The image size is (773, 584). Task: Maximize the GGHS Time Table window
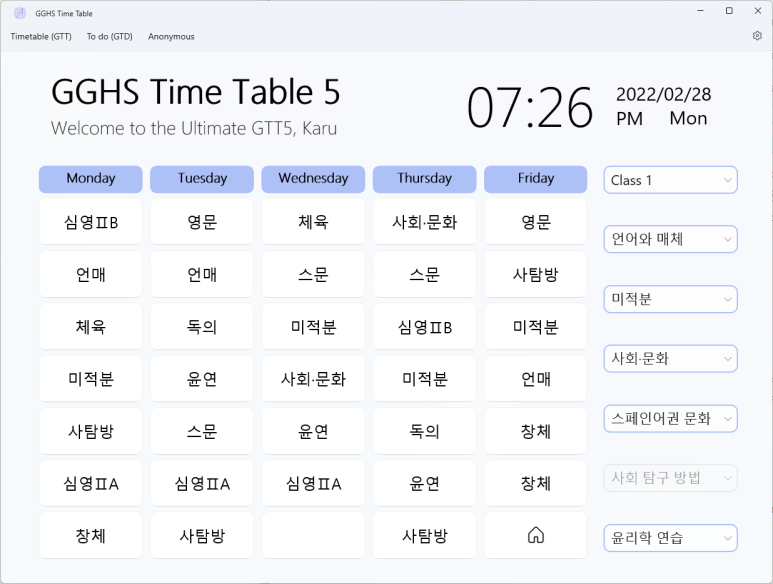(729, 11)
